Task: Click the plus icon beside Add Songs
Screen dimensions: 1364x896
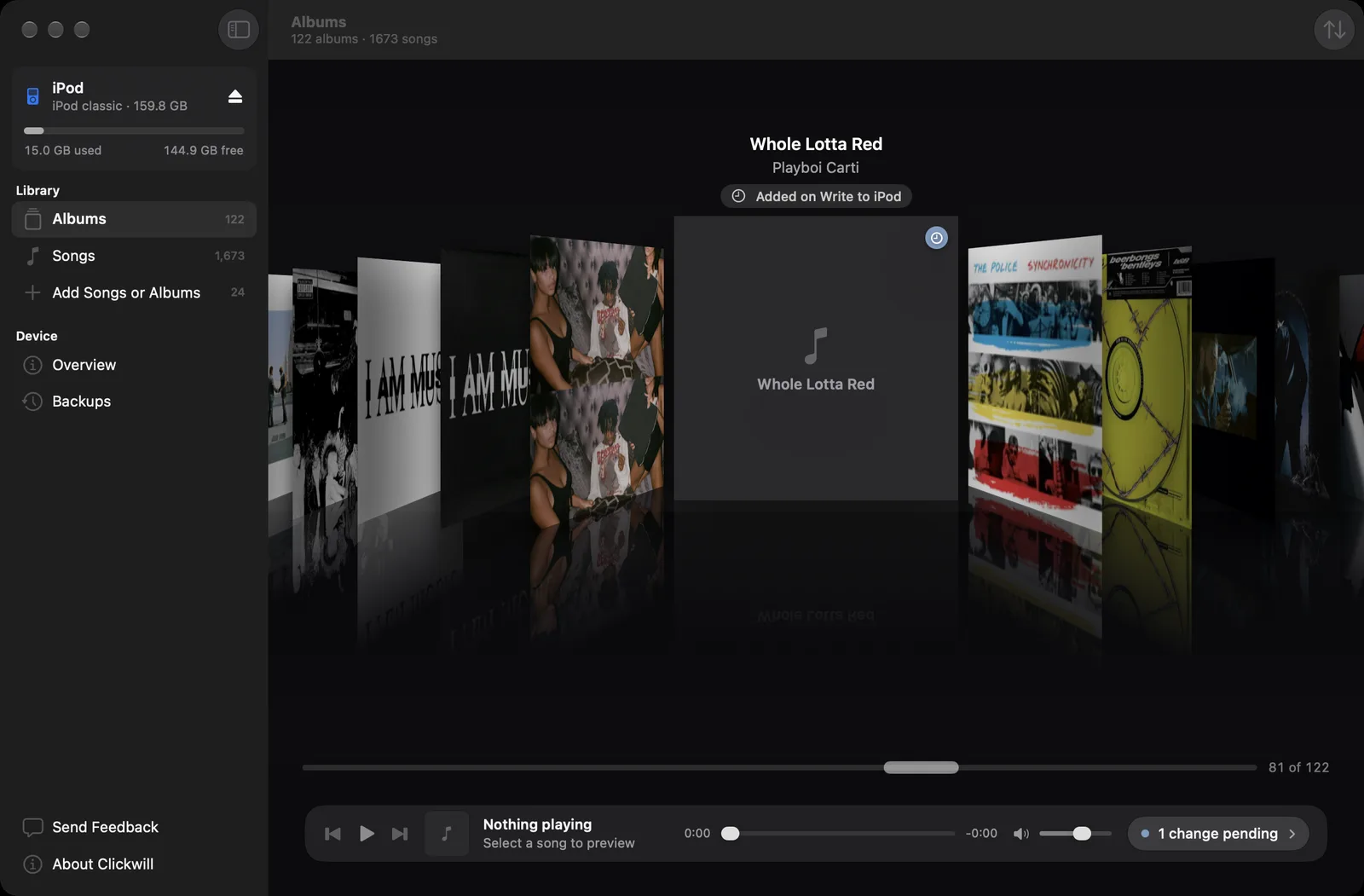Action: [32, 292]
